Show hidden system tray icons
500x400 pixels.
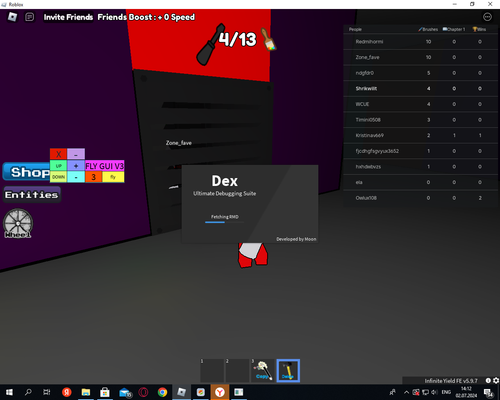[406, 392]
